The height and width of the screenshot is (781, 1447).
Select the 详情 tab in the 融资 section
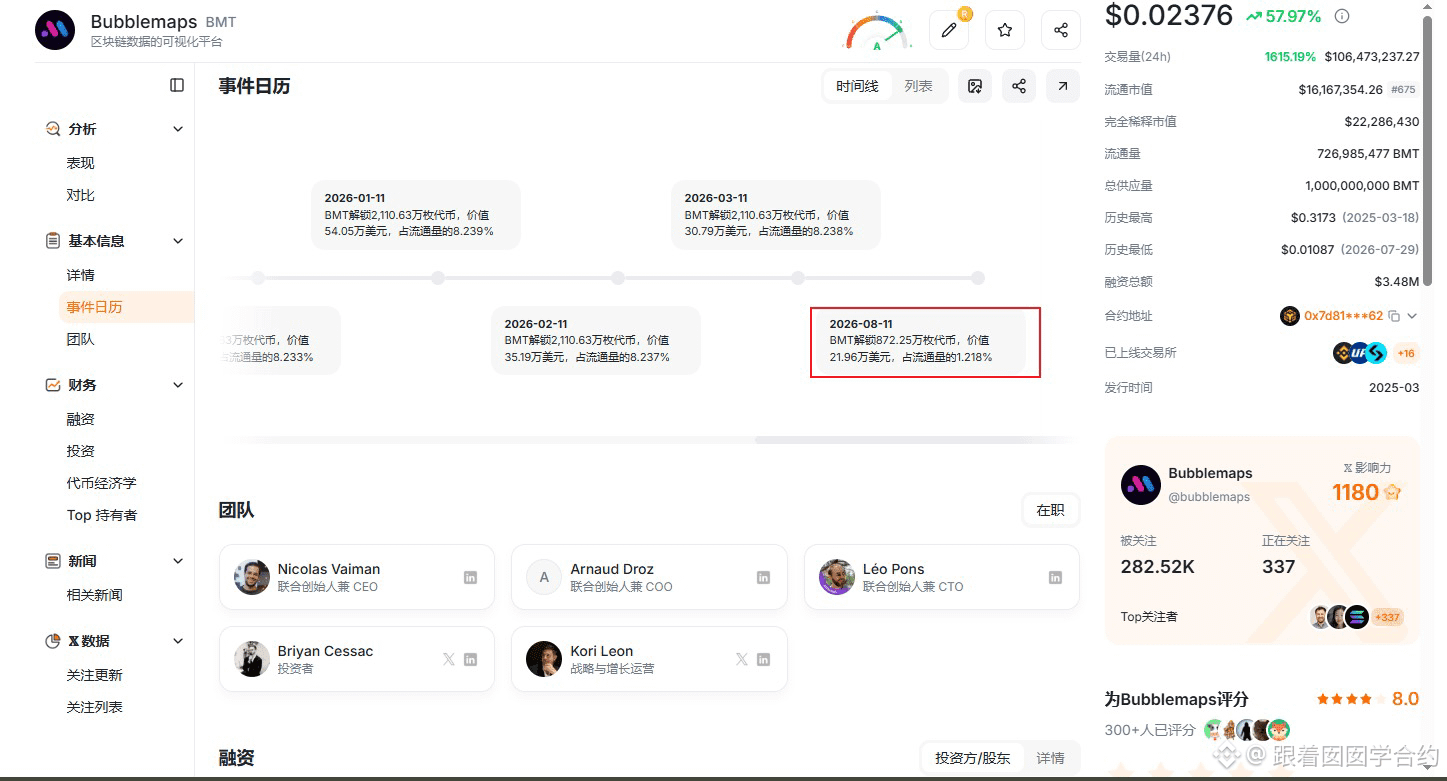point(1050,758)
